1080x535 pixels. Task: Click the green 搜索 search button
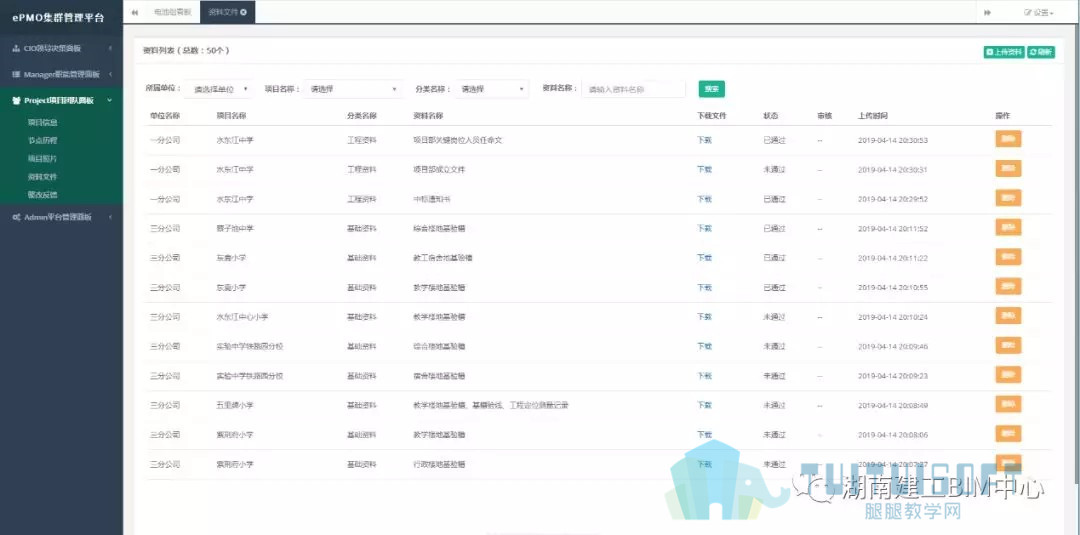click(x=712, y=89)
